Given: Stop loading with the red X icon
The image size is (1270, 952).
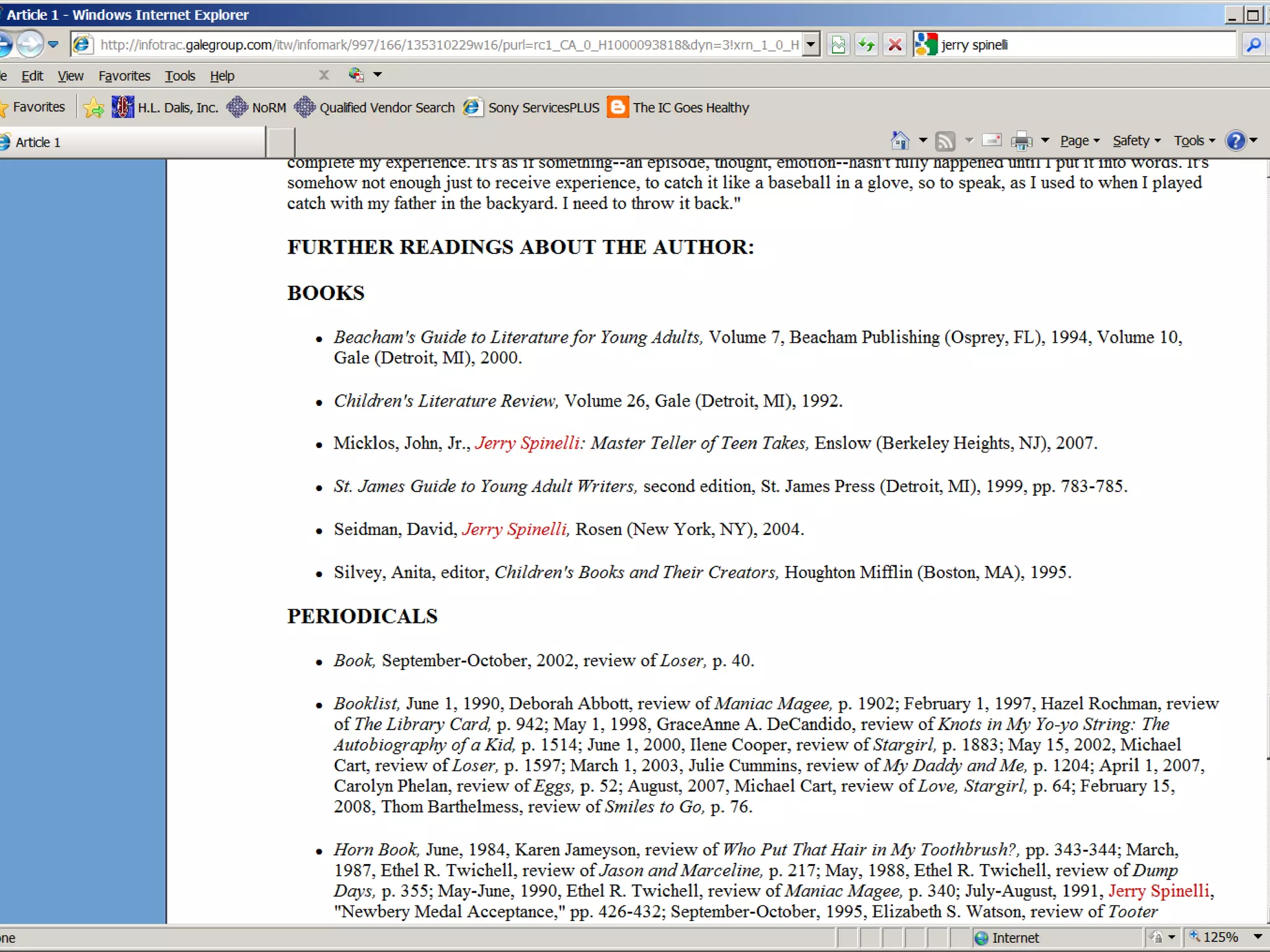Looking at the screenshot, I should (x=895, y=45).
